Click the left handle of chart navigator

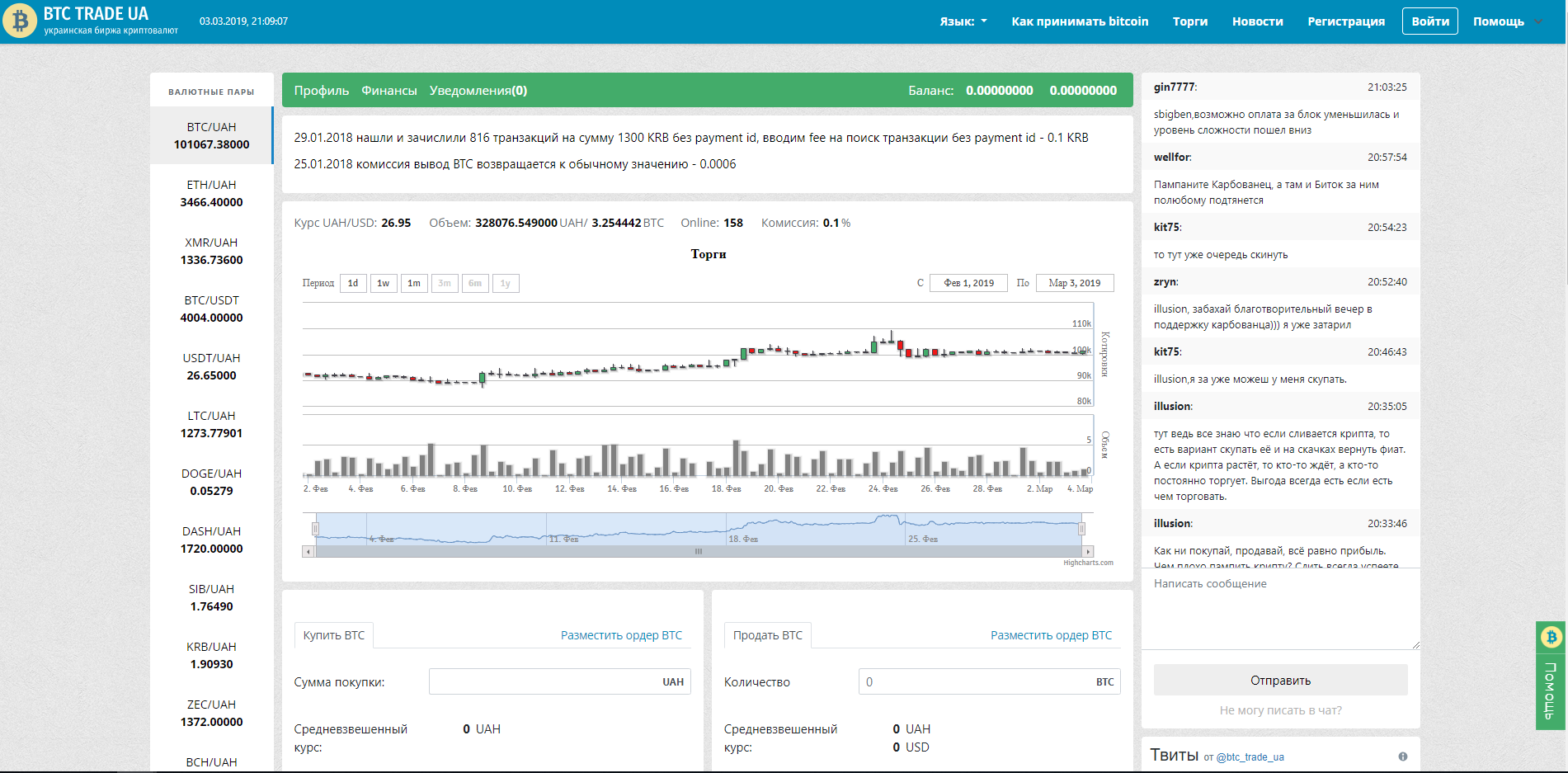point(315,529)
